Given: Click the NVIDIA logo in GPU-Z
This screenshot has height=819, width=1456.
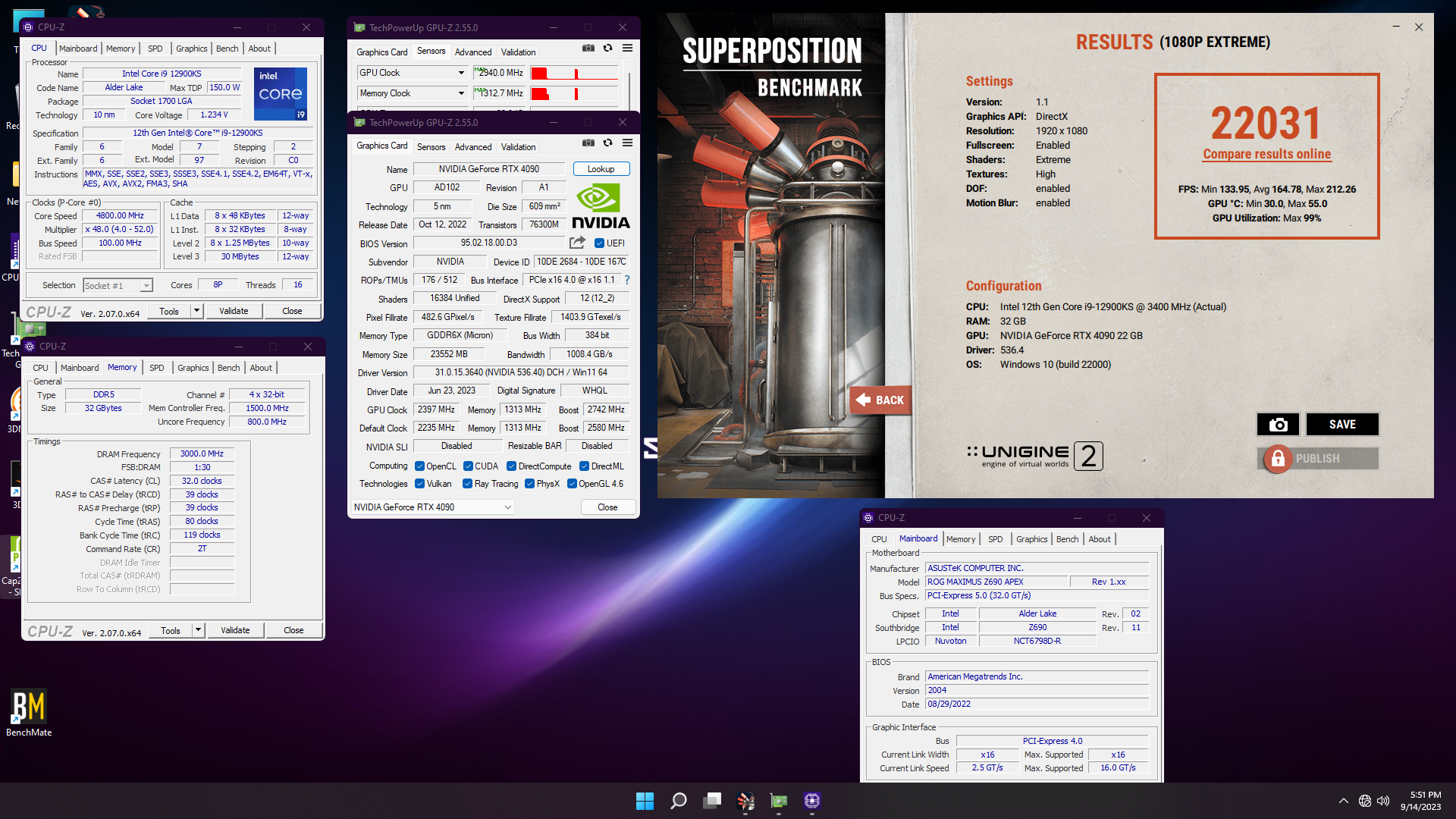Looking at the screenshot, I should pyautogui.click(x=601, y=206).
